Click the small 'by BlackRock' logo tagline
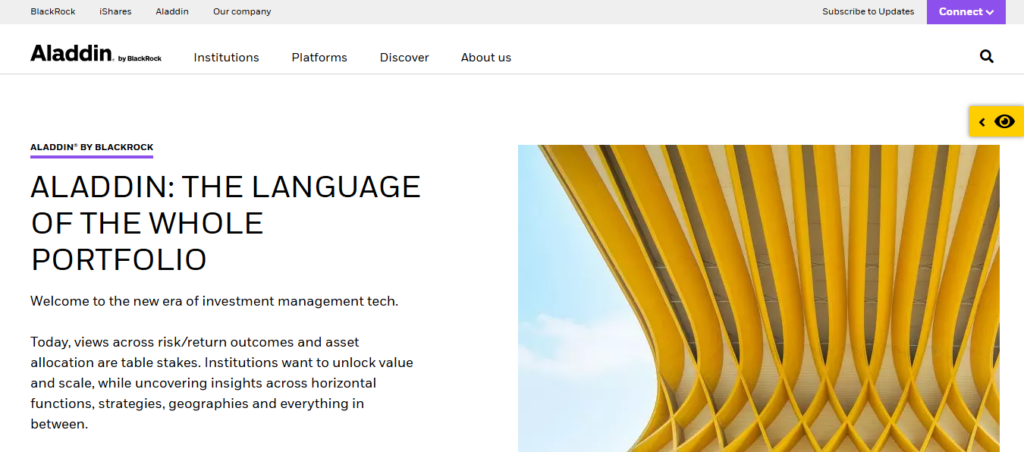This screenshot has height=452, width=1024. 140,59
